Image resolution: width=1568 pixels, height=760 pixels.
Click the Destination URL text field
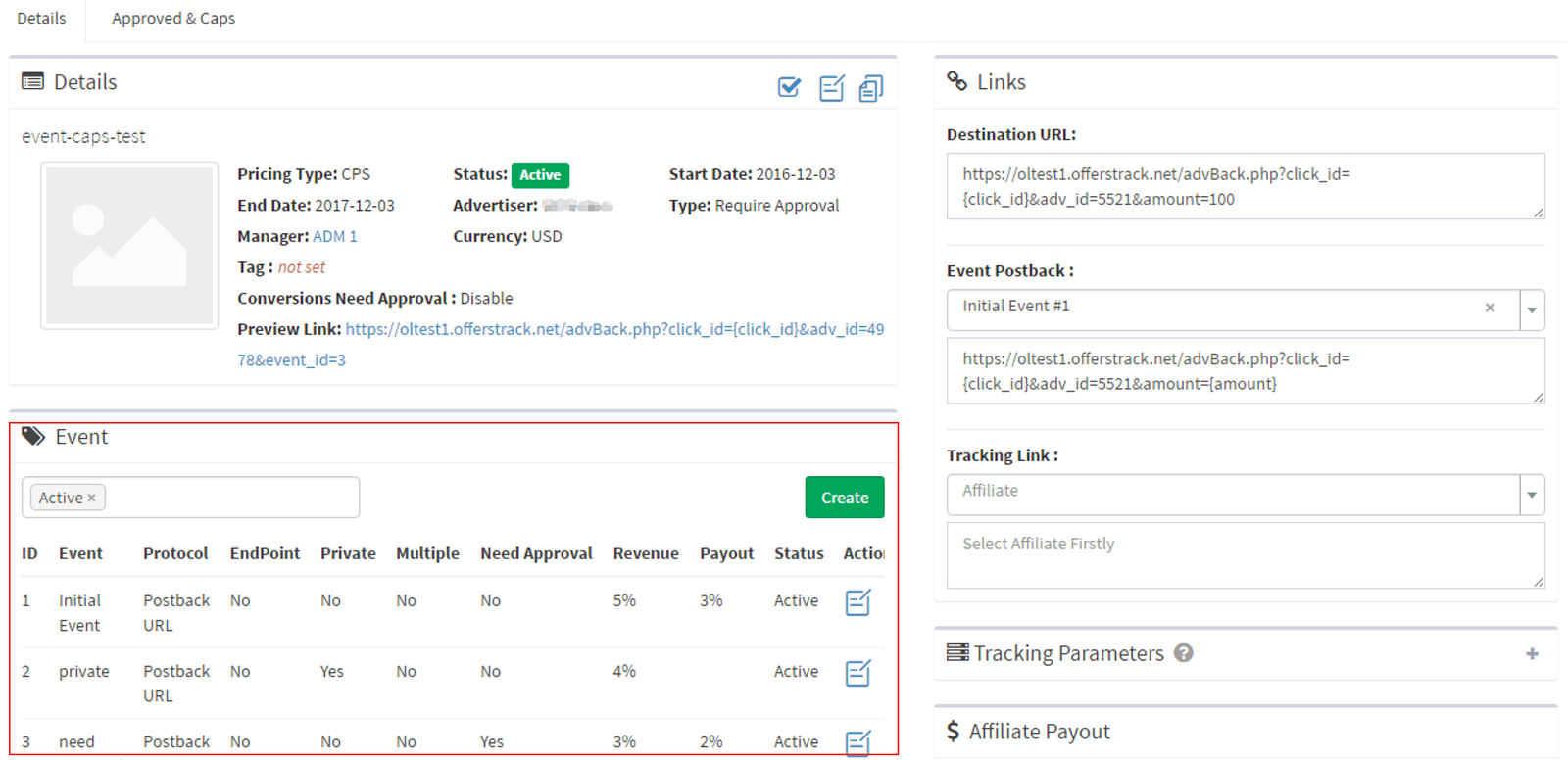(x=1245, y=186)
